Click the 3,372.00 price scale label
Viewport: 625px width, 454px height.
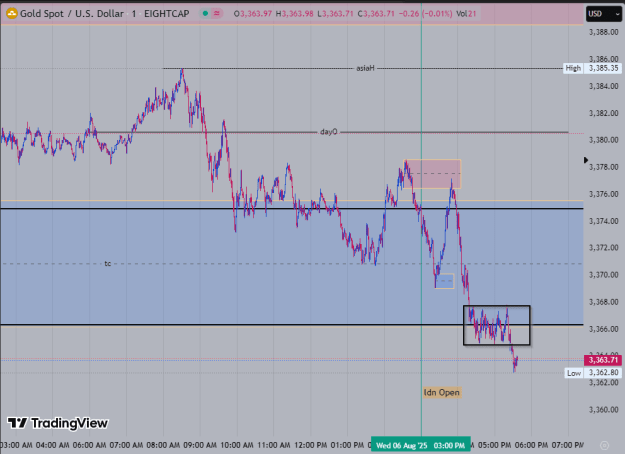click(x=603, y=248)
